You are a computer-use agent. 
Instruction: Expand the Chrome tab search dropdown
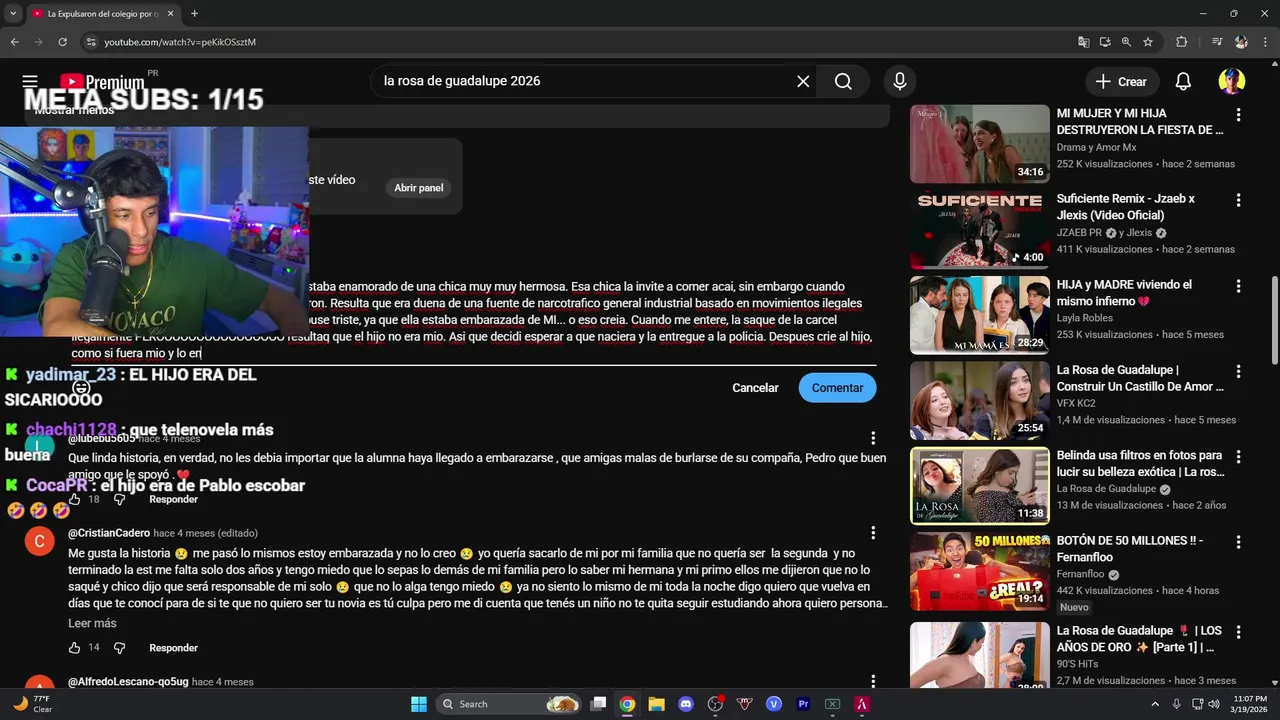click(11, 13)
